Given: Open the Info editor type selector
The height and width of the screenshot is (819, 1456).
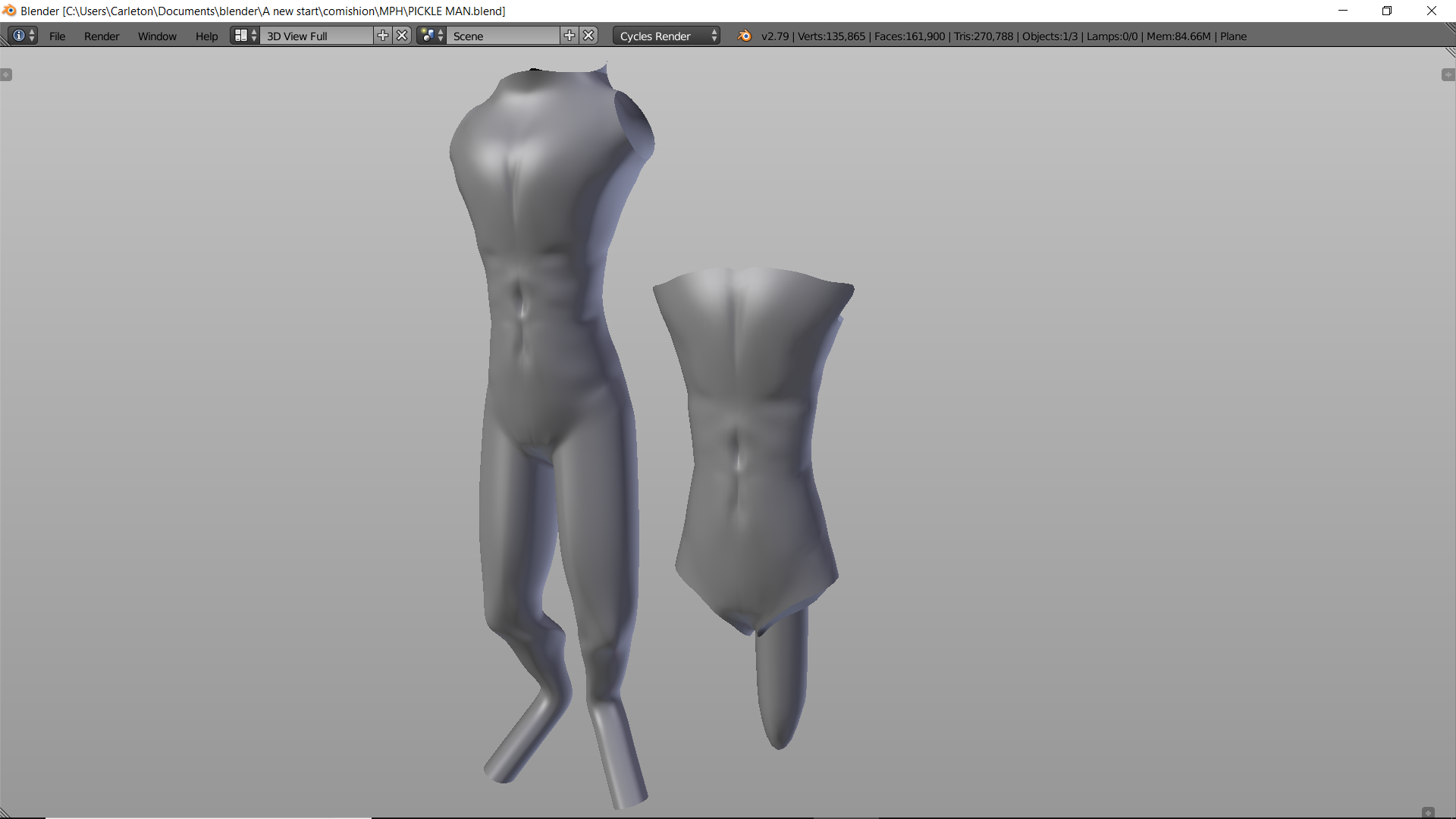Looking at the screenshot, I should click(x=23, y=36).
